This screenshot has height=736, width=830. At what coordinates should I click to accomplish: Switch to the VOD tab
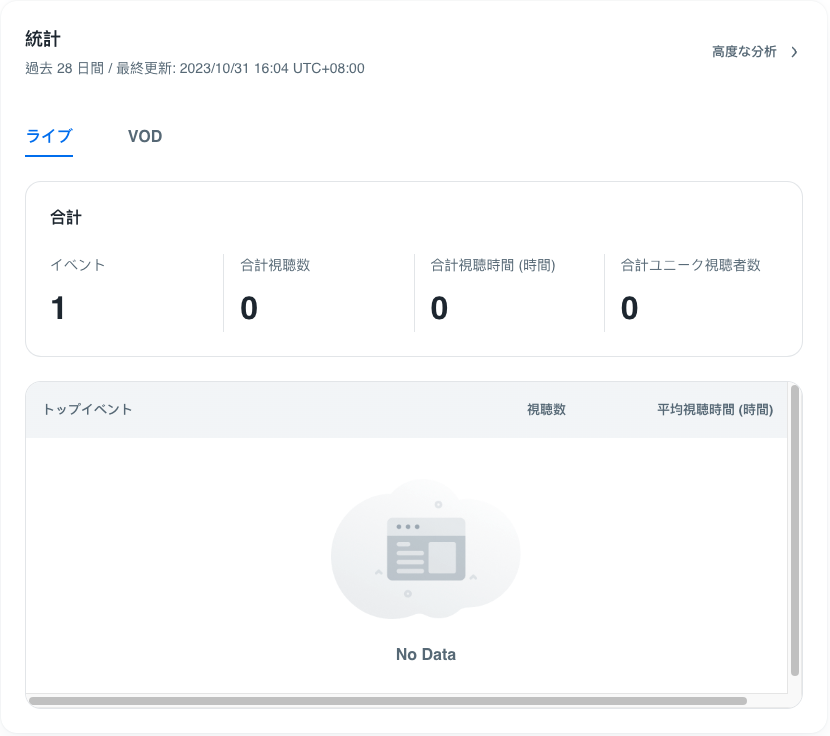pyautogui.click(x=145, y=136)
